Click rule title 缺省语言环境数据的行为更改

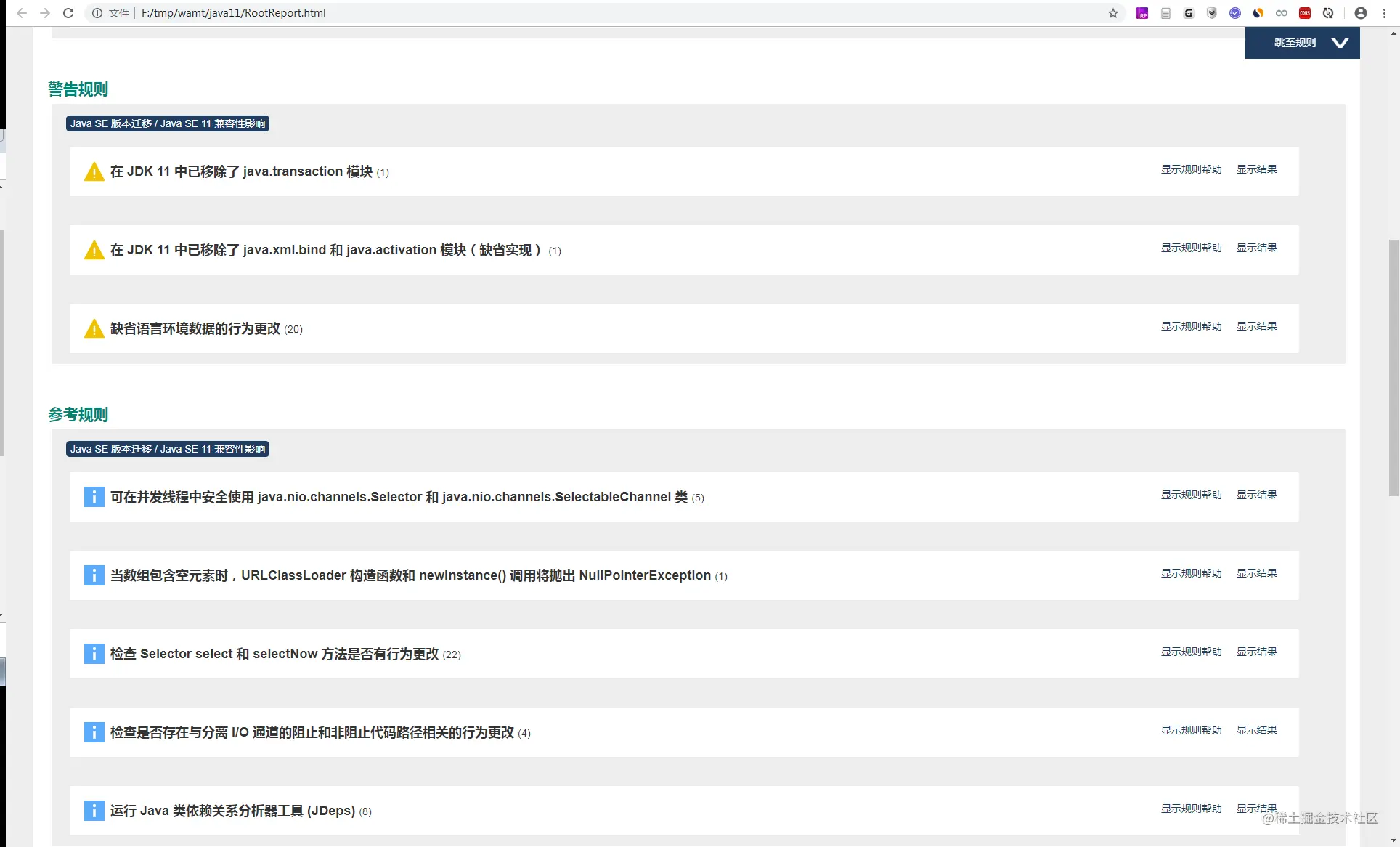click(x=195, y=328)
